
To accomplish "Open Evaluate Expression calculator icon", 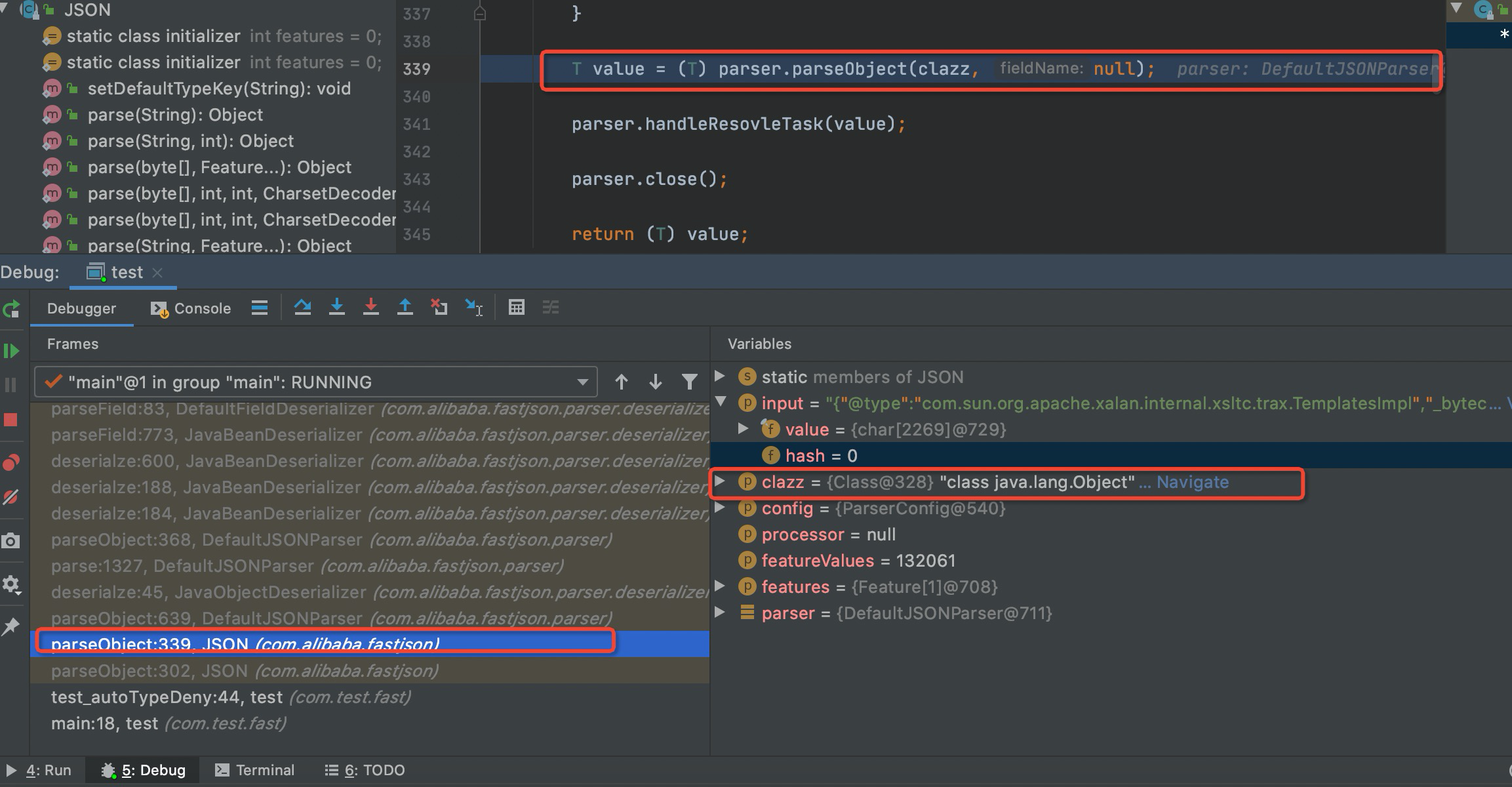I will 517,307.
